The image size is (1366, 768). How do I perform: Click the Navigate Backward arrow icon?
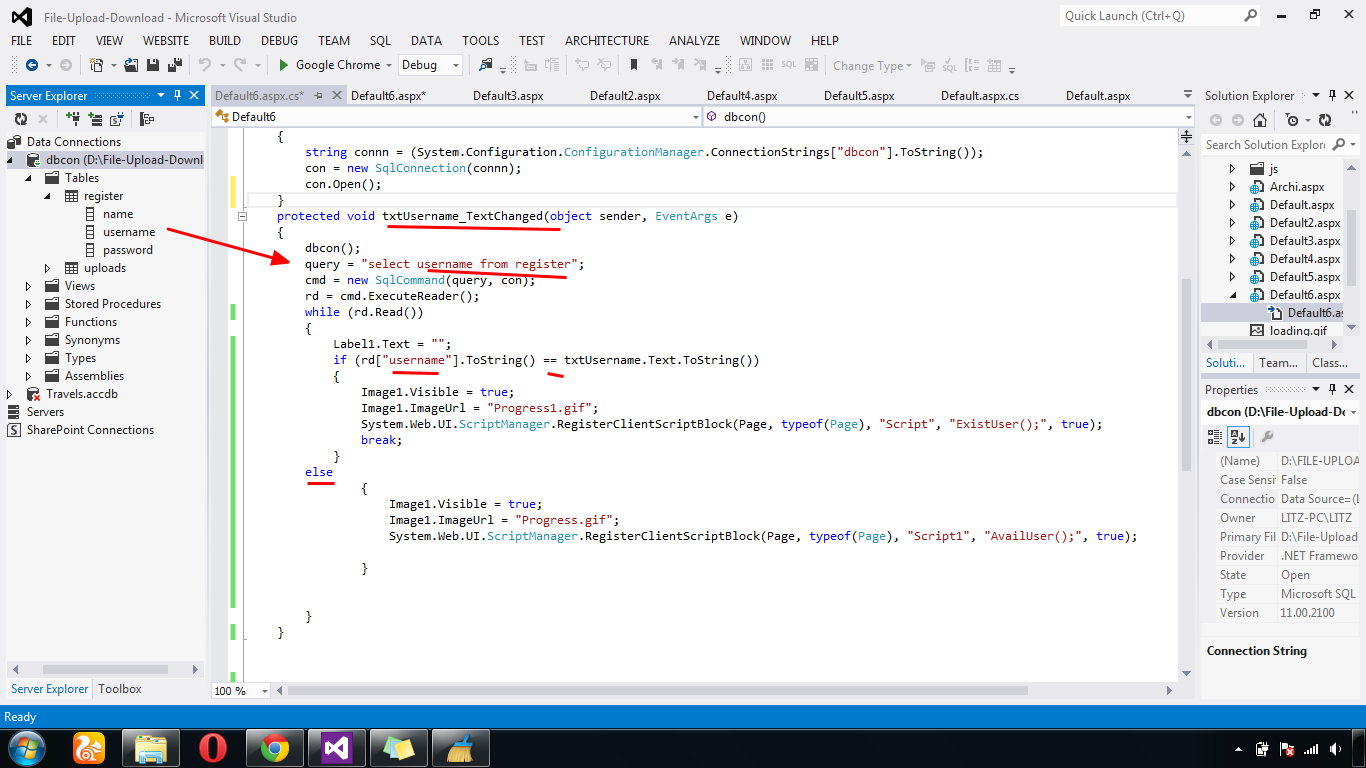tap(32, 65)
